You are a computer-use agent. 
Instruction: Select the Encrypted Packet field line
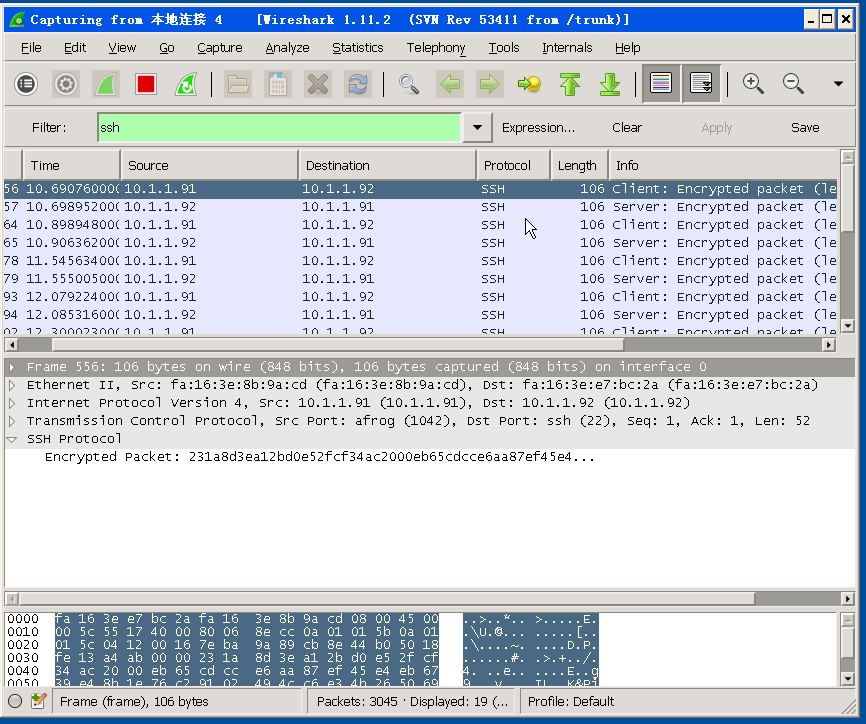coord(320,457)
